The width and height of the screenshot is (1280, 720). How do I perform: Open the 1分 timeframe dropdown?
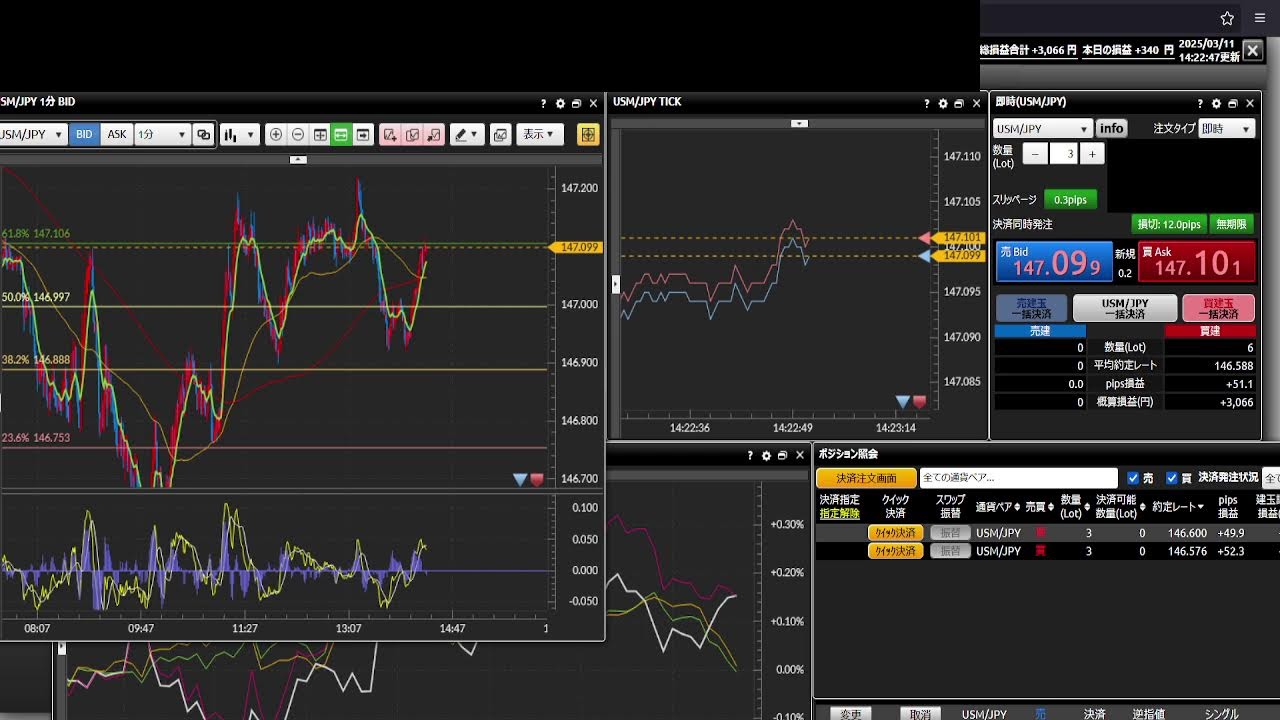pyautogui.click(x=161, y=135)
